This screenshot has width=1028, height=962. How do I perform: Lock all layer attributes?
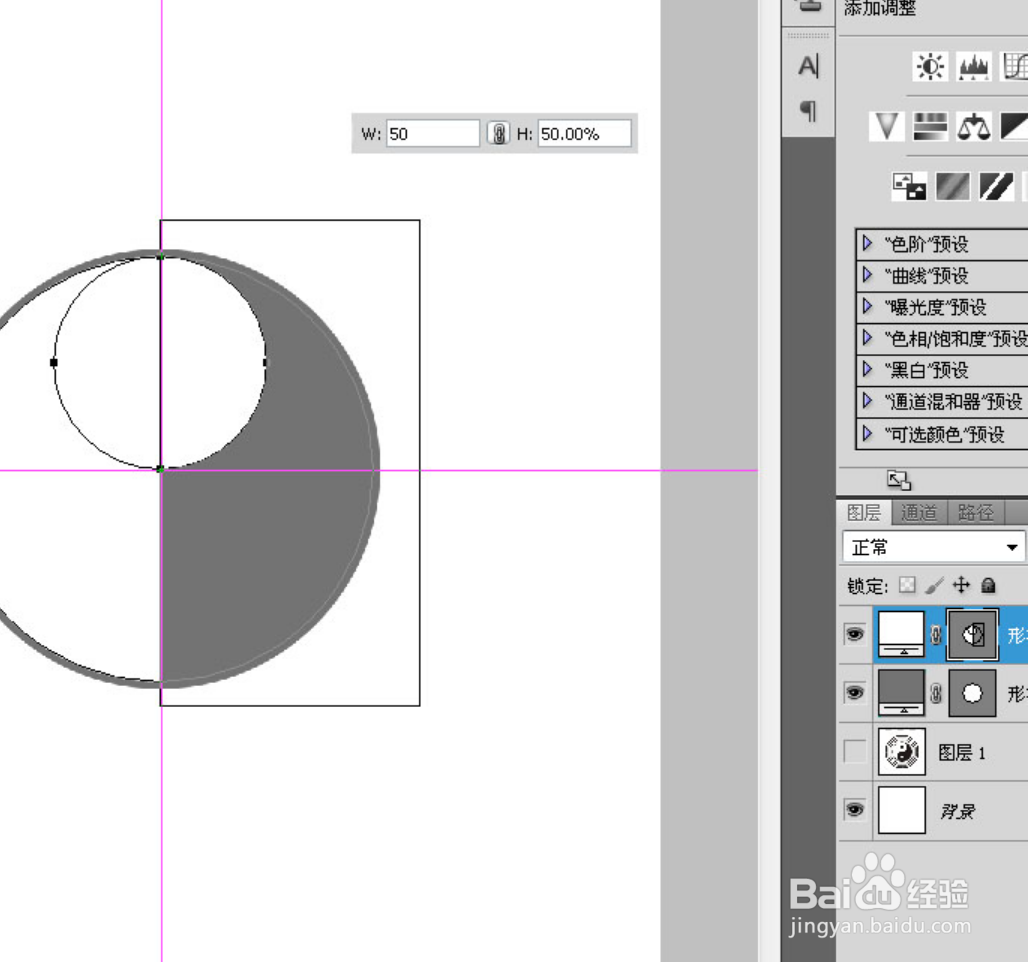pos(988,584)
